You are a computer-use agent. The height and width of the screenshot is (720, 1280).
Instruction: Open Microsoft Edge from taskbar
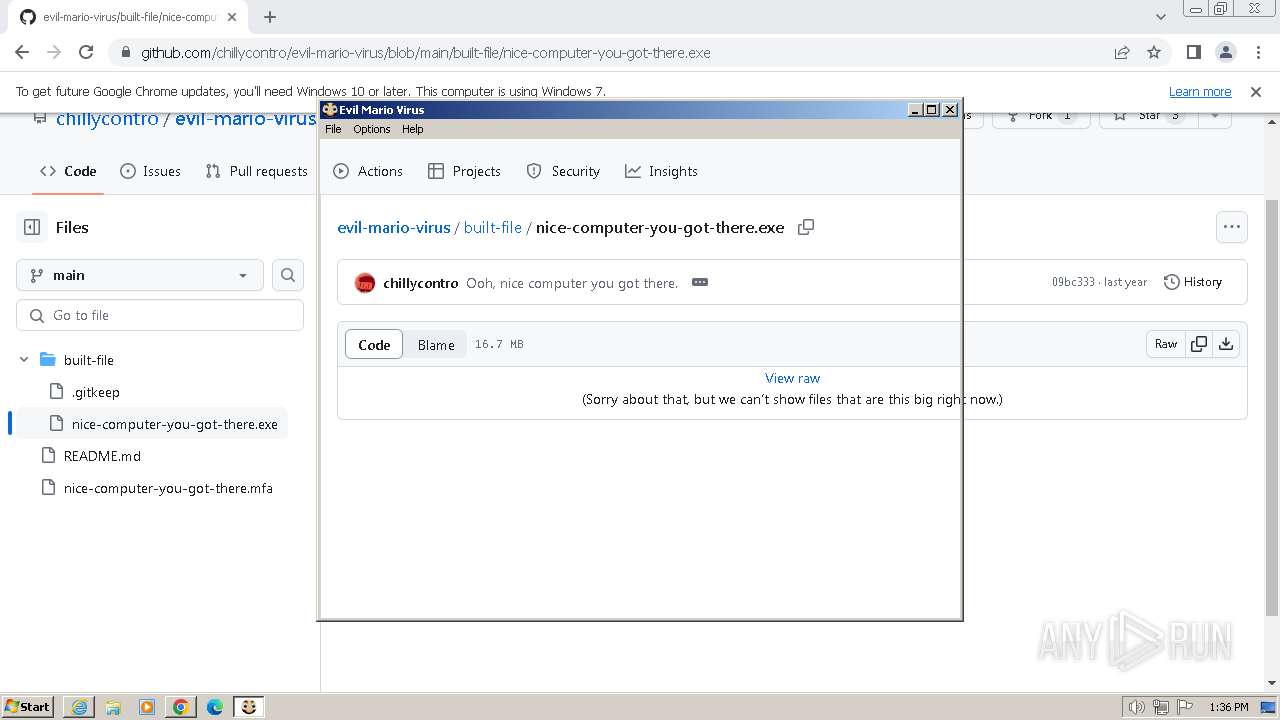point(215,707)
